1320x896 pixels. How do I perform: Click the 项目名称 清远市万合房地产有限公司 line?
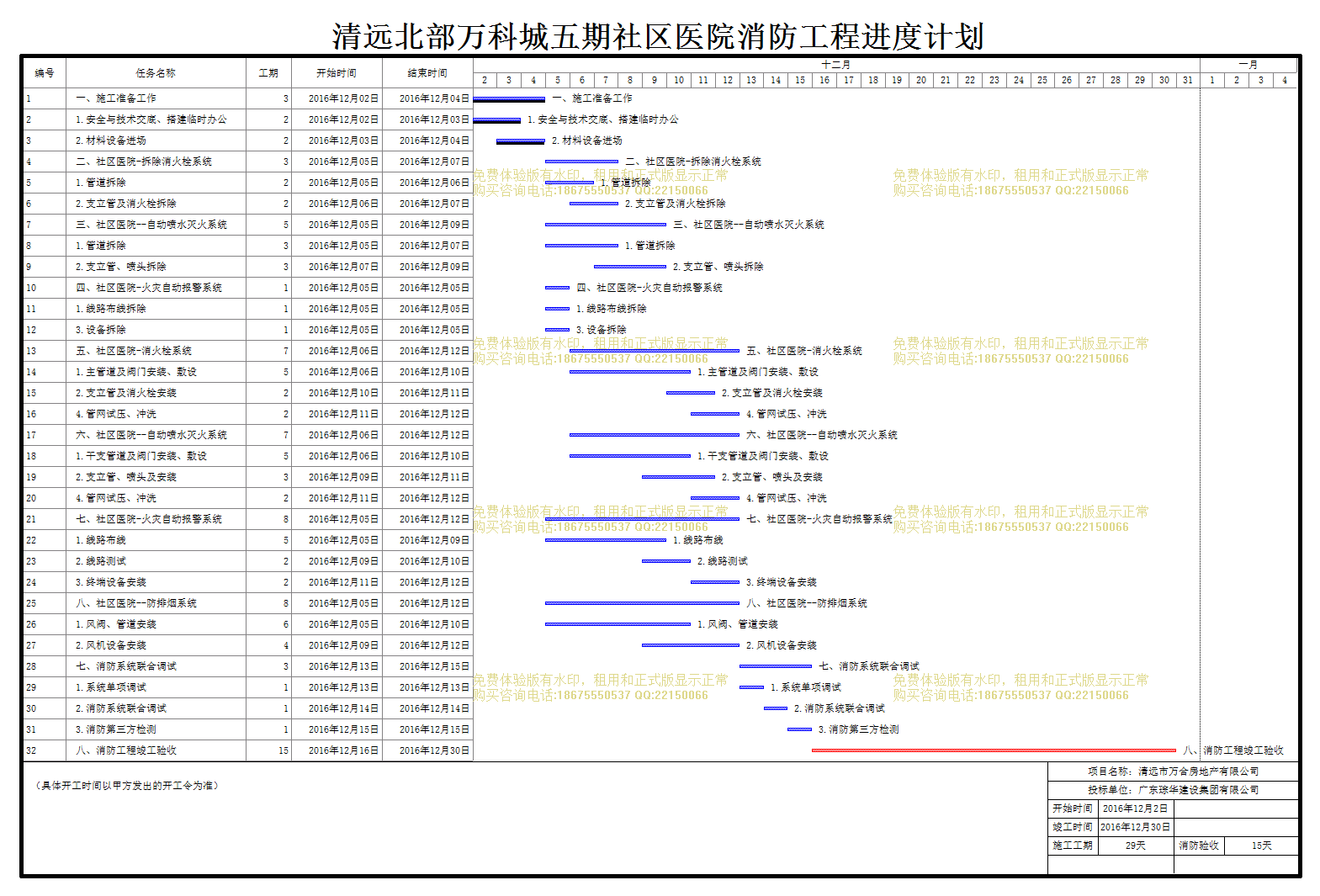1174,771
